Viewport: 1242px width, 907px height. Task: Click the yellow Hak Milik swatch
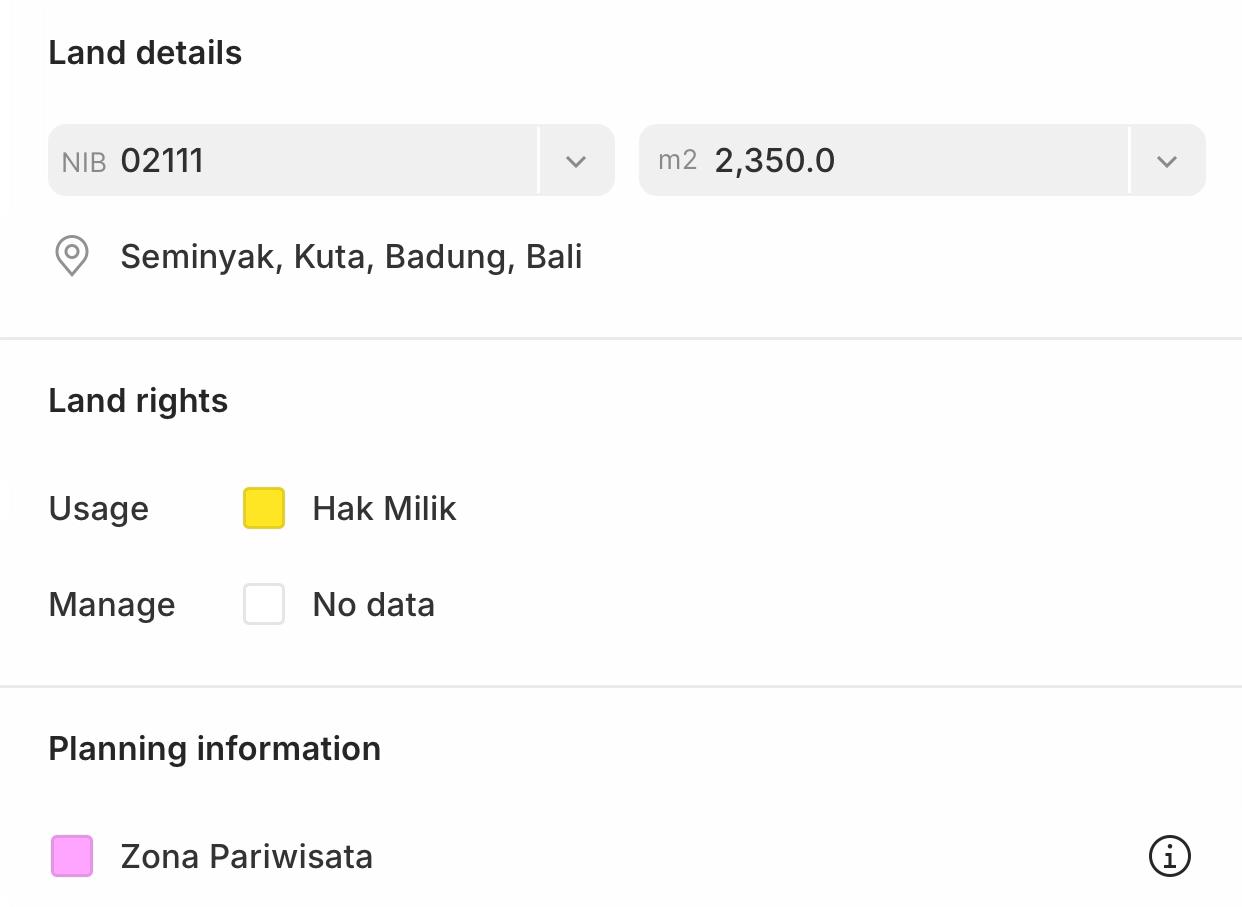264,508
